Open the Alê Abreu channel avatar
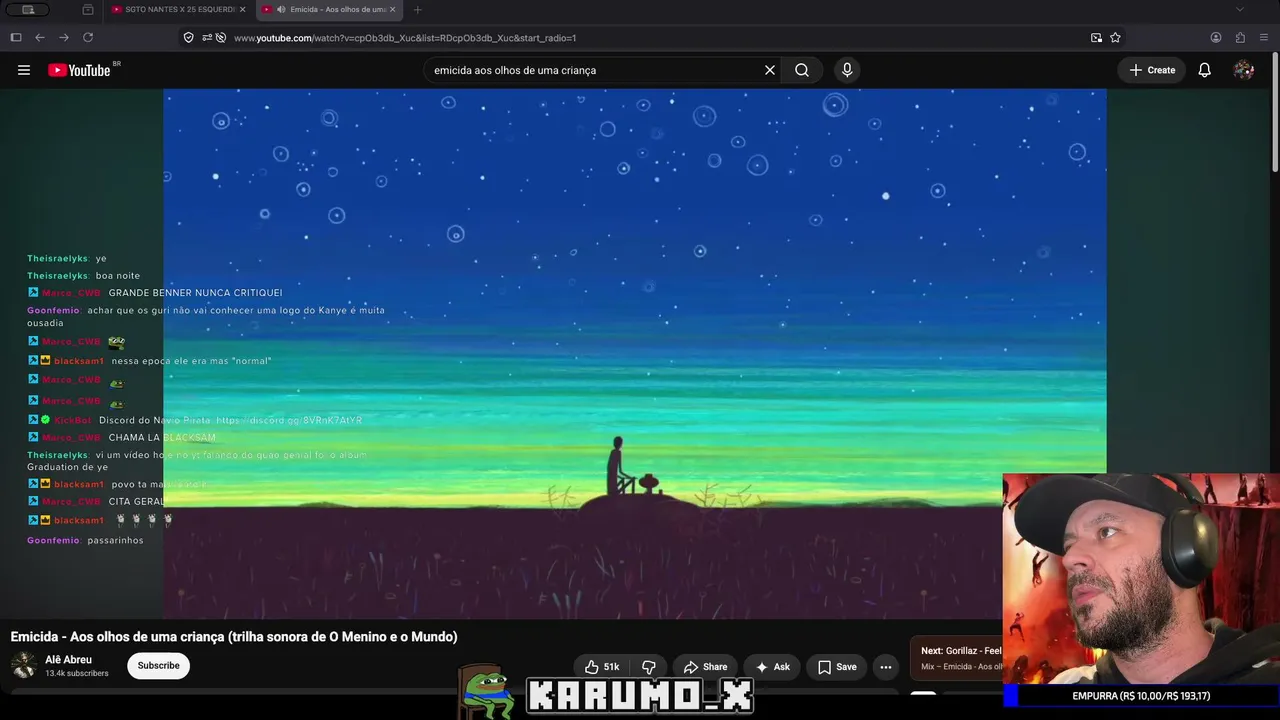 pos(24,666)
